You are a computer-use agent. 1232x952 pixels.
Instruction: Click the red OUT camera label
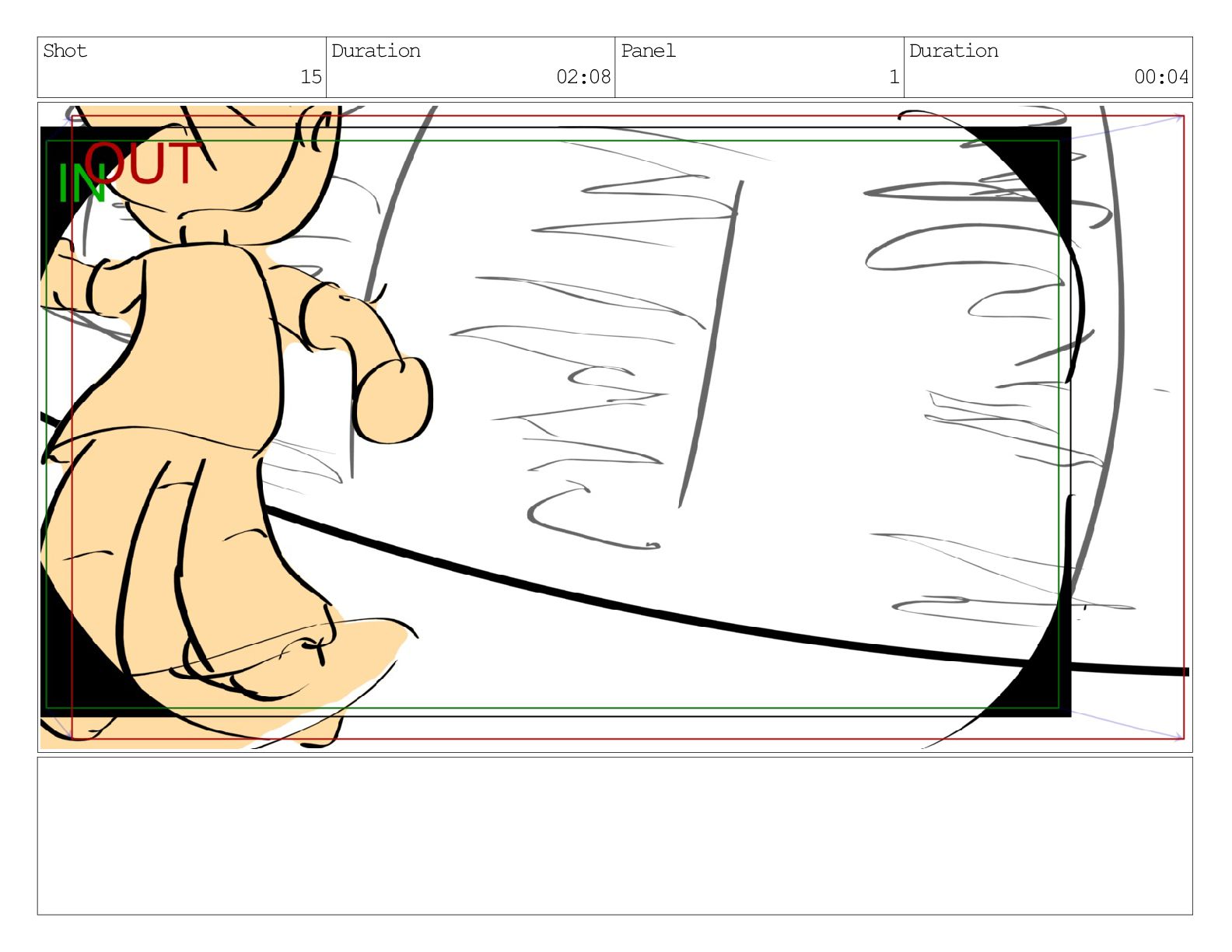pyautogui.click(x=144, y=163)
